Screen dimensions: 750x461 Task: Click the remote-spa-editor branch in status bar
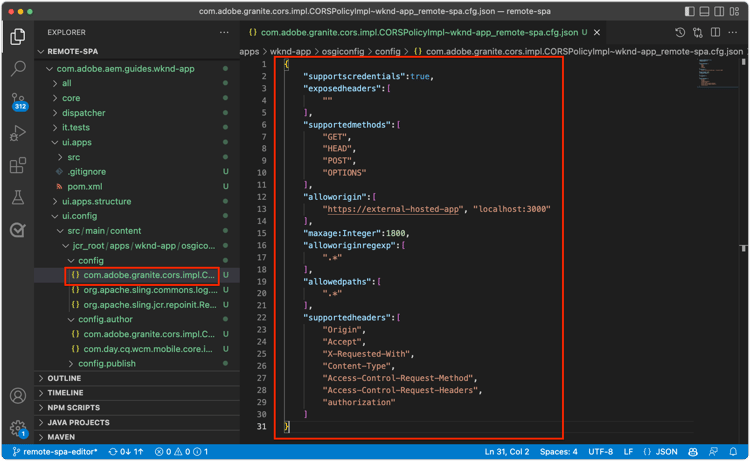[x=55, y=452]
